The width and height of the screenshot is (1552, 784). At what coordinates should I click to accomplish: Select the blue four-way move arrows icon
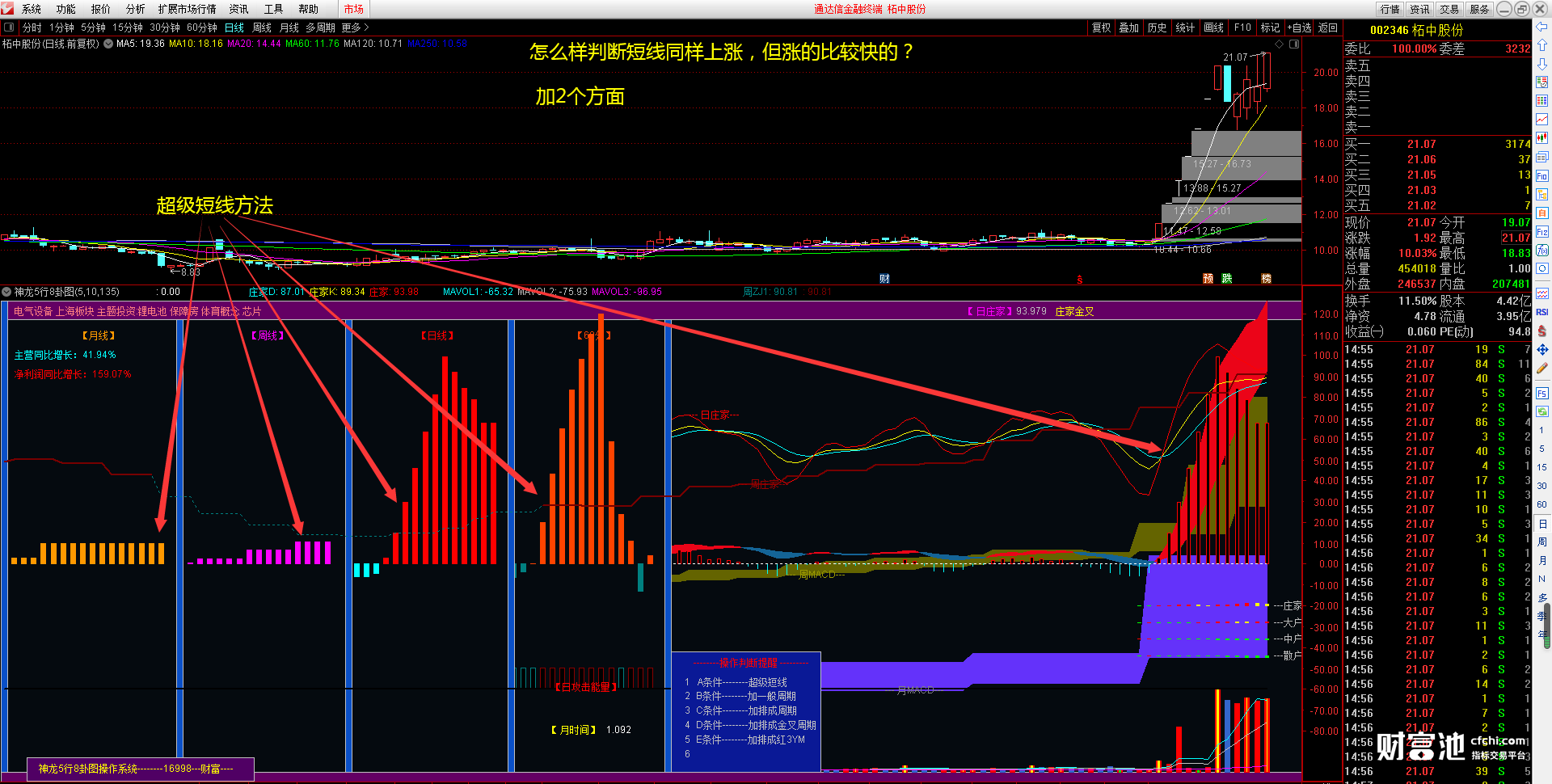pyautogui.click(x=1542, y=350)
